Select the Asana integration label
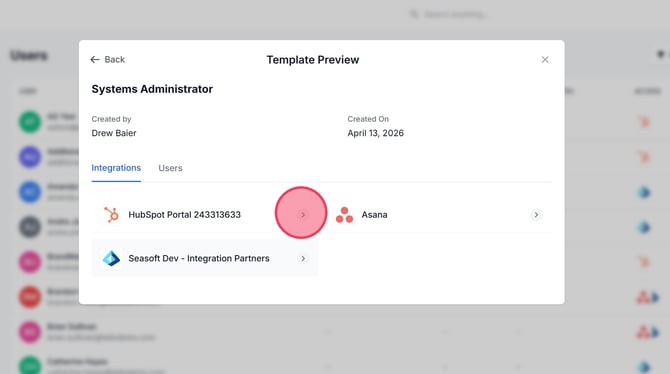The height and width of the screenshot is (374, 670). pyautogui.click(x=374, y=215)
